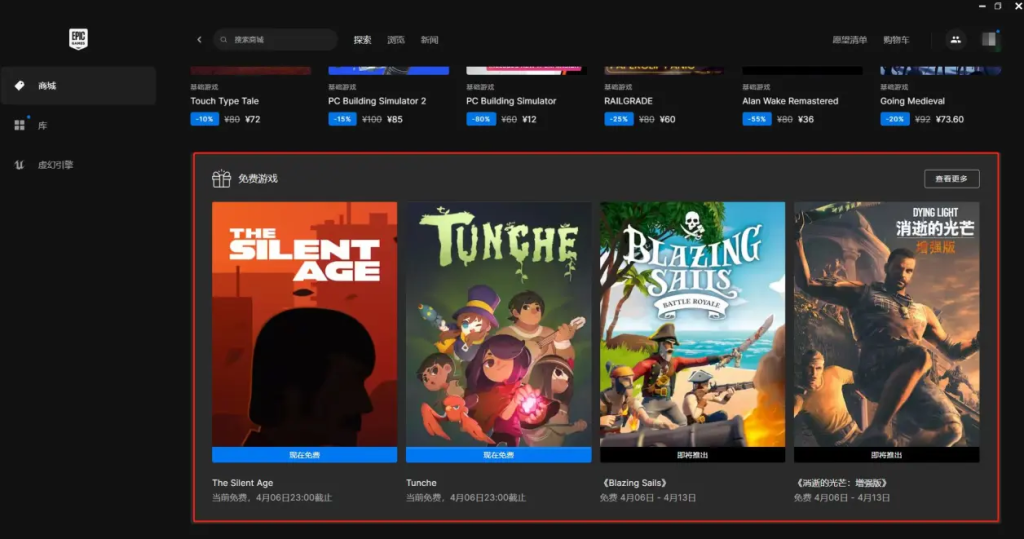Click 现在免费 under Tunche
This screenshot has height=539, width=1024.
(x=498, y=455)
